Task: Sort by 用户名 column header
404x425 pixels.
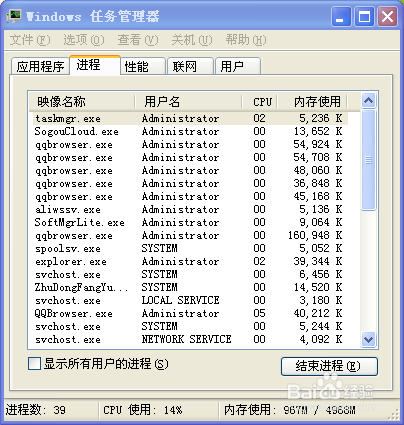Action: tap(188, 101)
